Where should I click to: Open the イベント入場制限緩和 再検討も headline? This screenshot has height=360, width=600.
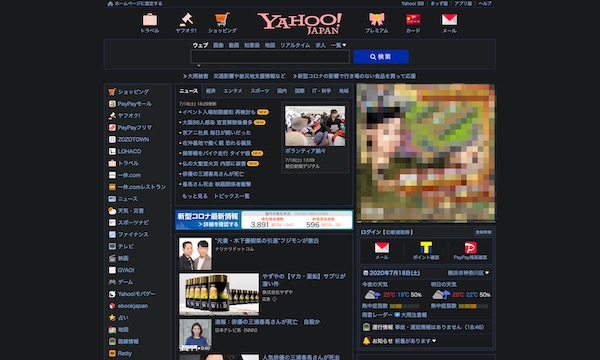[x=218, y=112]
